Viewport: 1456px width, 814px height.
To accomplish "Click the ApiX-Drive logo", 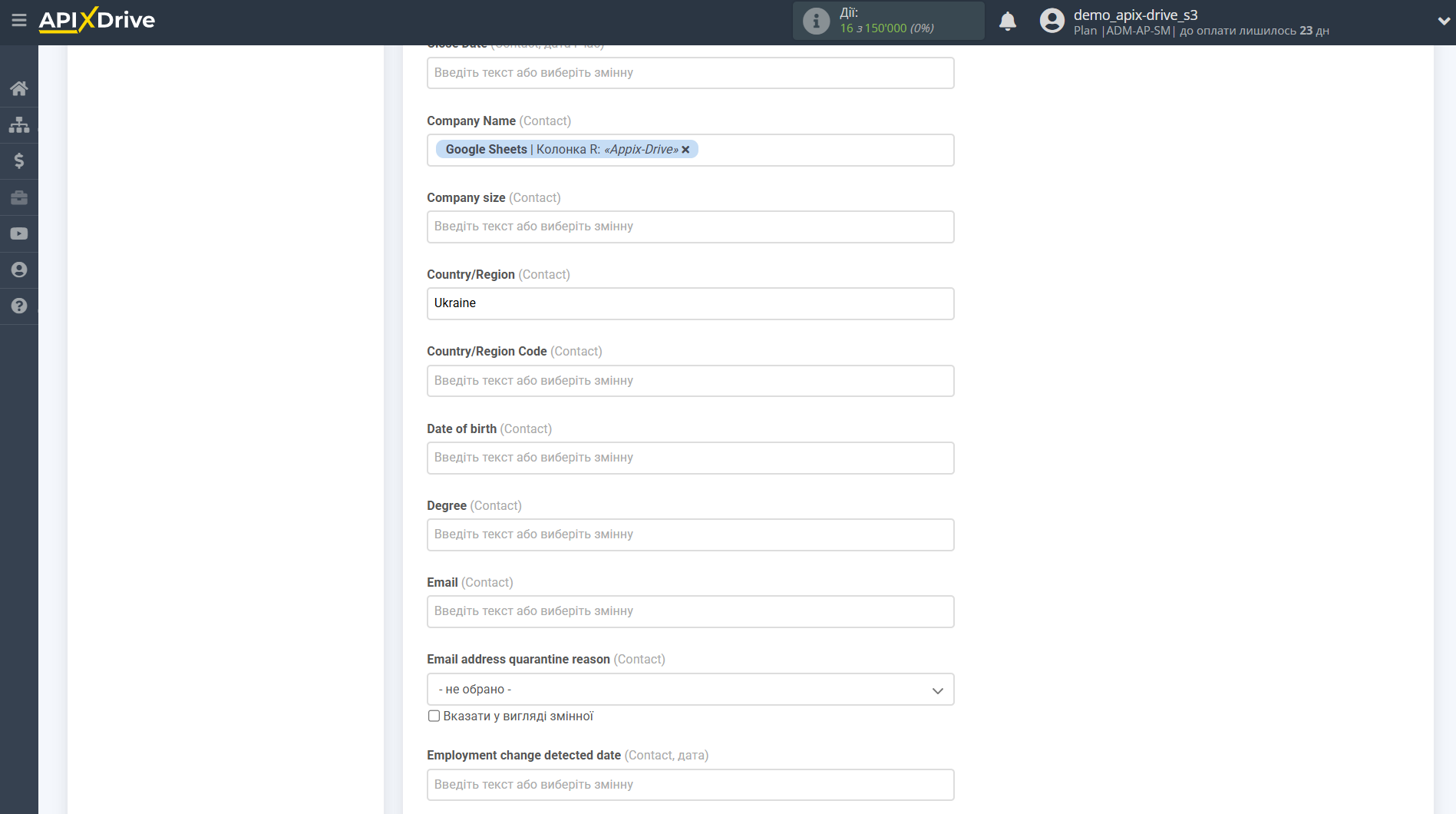I will click(97, 20).
